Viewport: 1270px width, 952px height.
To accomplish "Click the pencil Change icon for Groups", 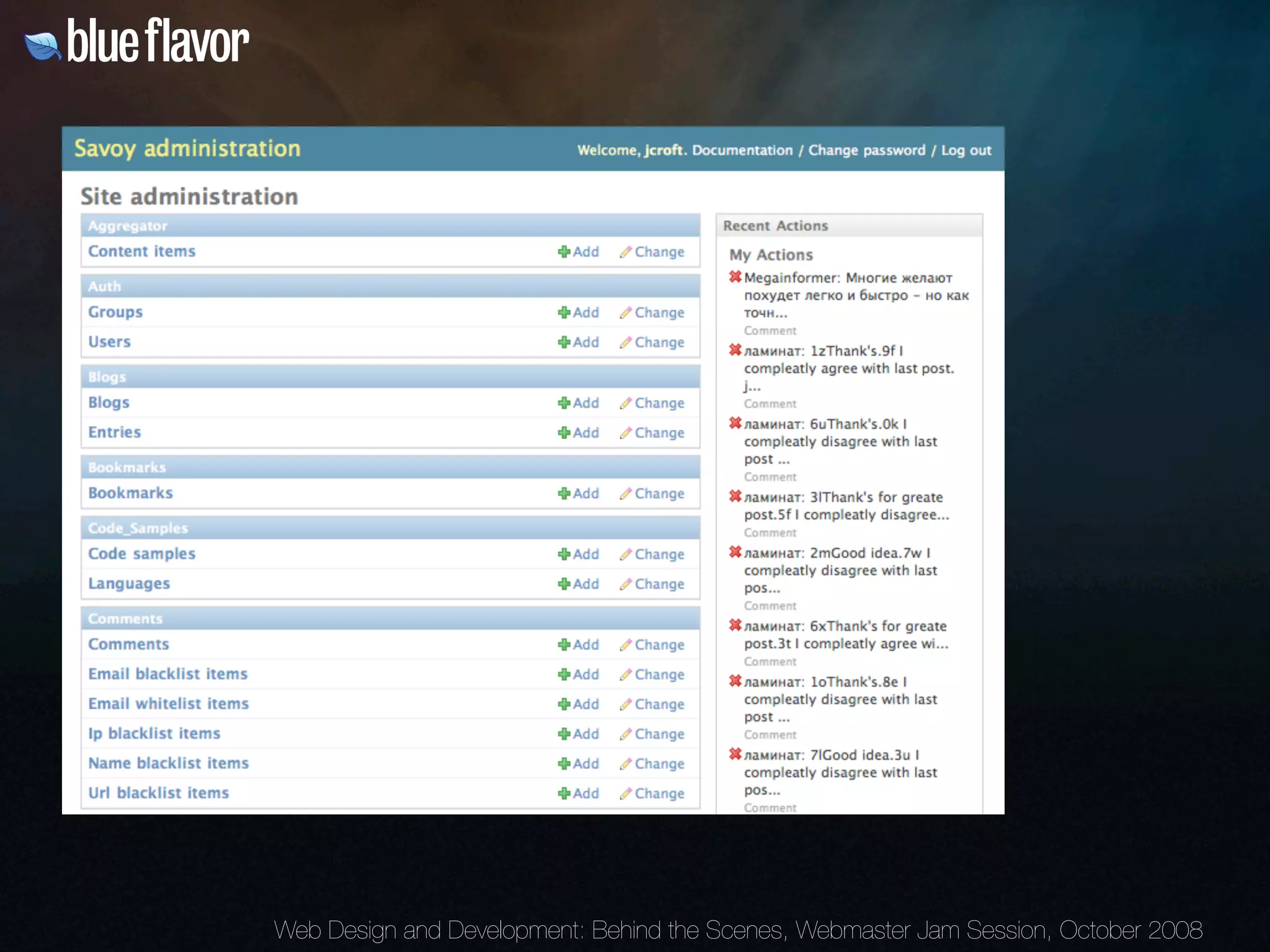I will click(x=626, y=312).
